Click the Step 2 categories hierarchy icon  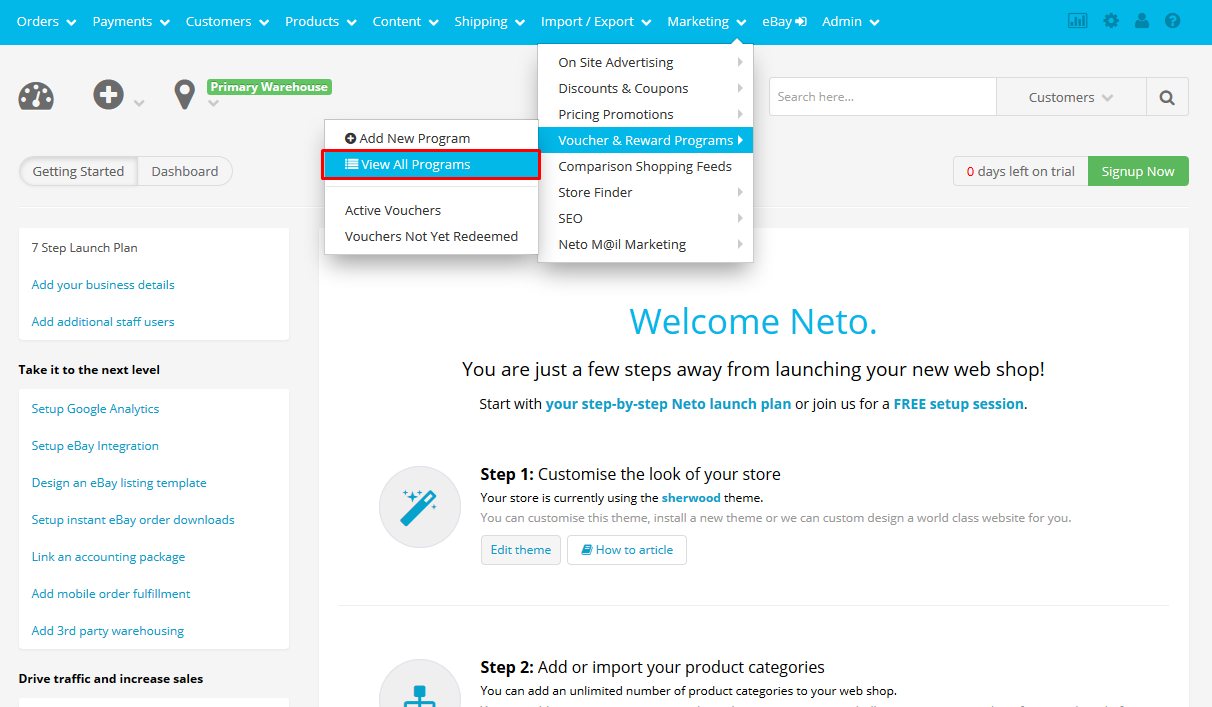(x=420, y=690)
